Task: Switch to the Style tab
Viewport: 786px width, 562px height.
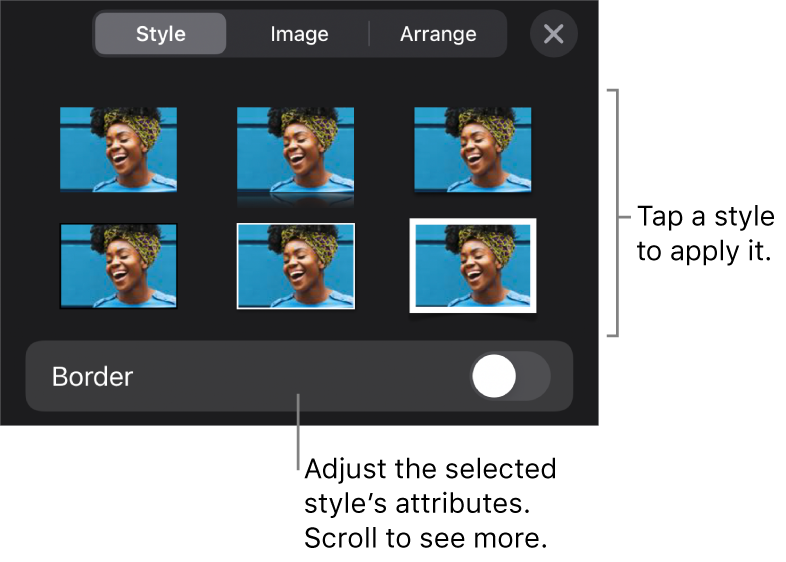Action: pyautogui.click(x=160, y=34)
